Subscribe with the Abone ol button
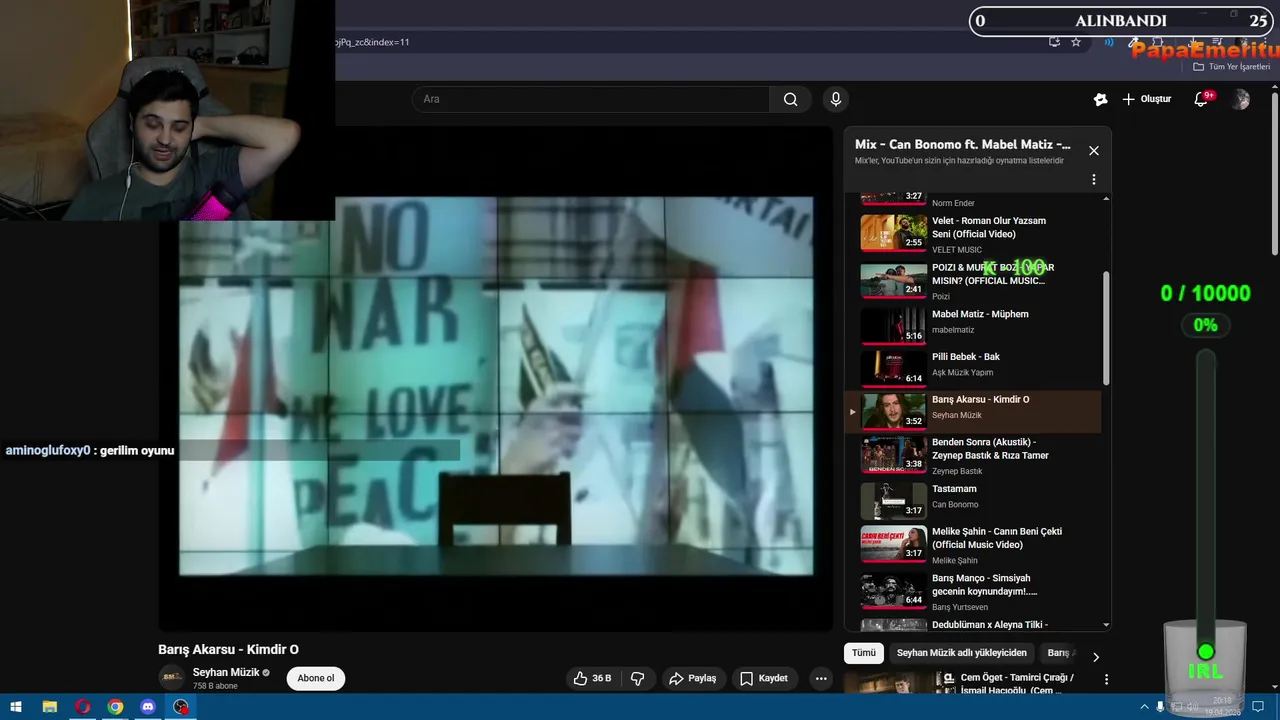The width and height of the screenshot is (1280, 720). 316,678
